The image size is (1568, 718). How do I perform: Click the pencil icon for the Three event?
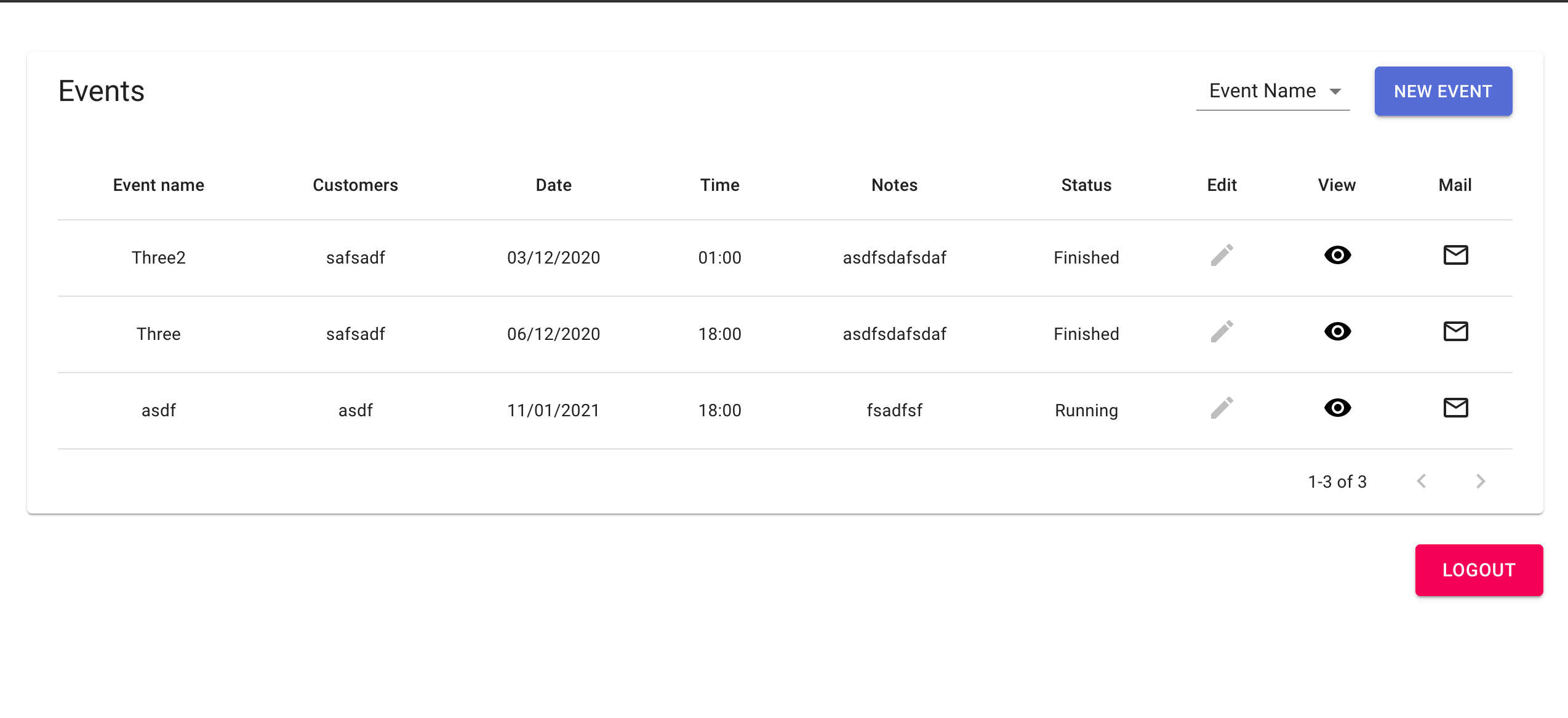click(1222, 331)
